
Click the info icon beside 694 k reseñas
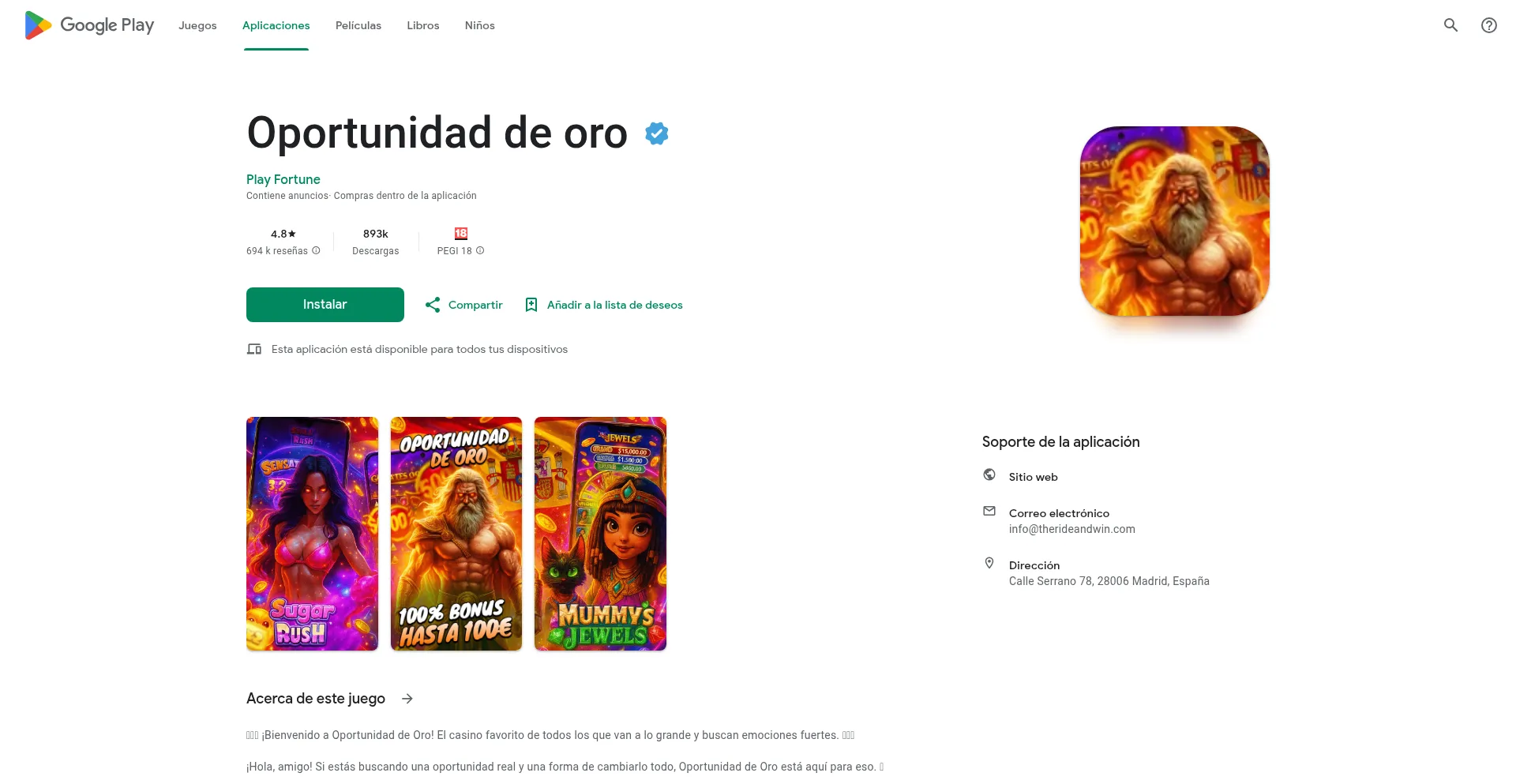pyautogui.click(x=316, y=250)
